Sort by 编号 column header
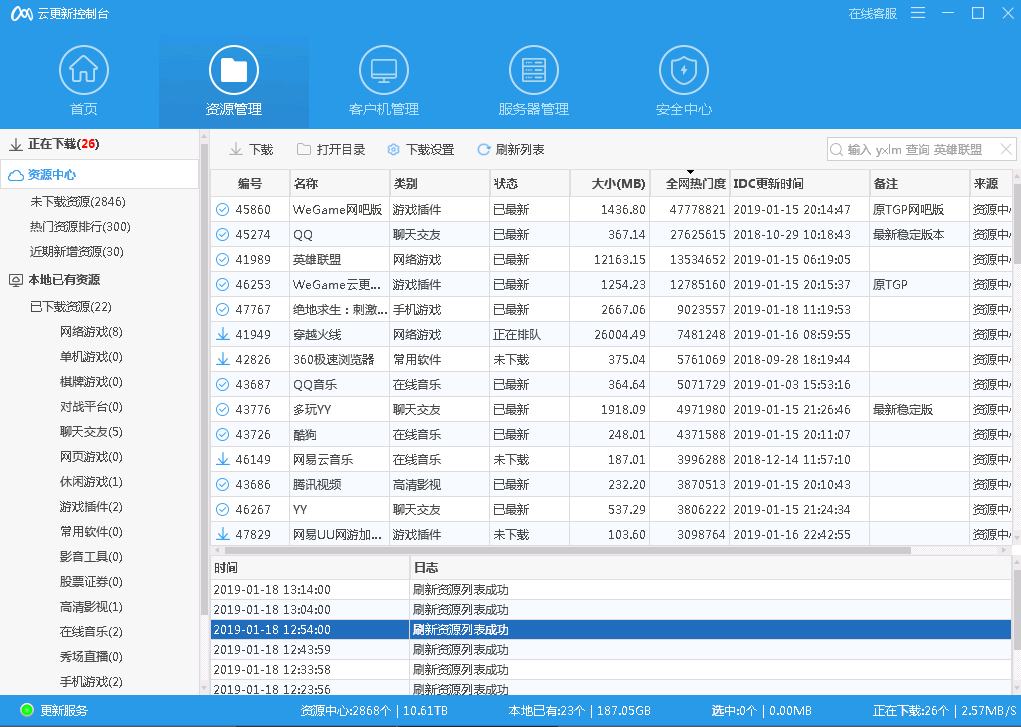1021x727 pixels. click(x=250, y=184)
